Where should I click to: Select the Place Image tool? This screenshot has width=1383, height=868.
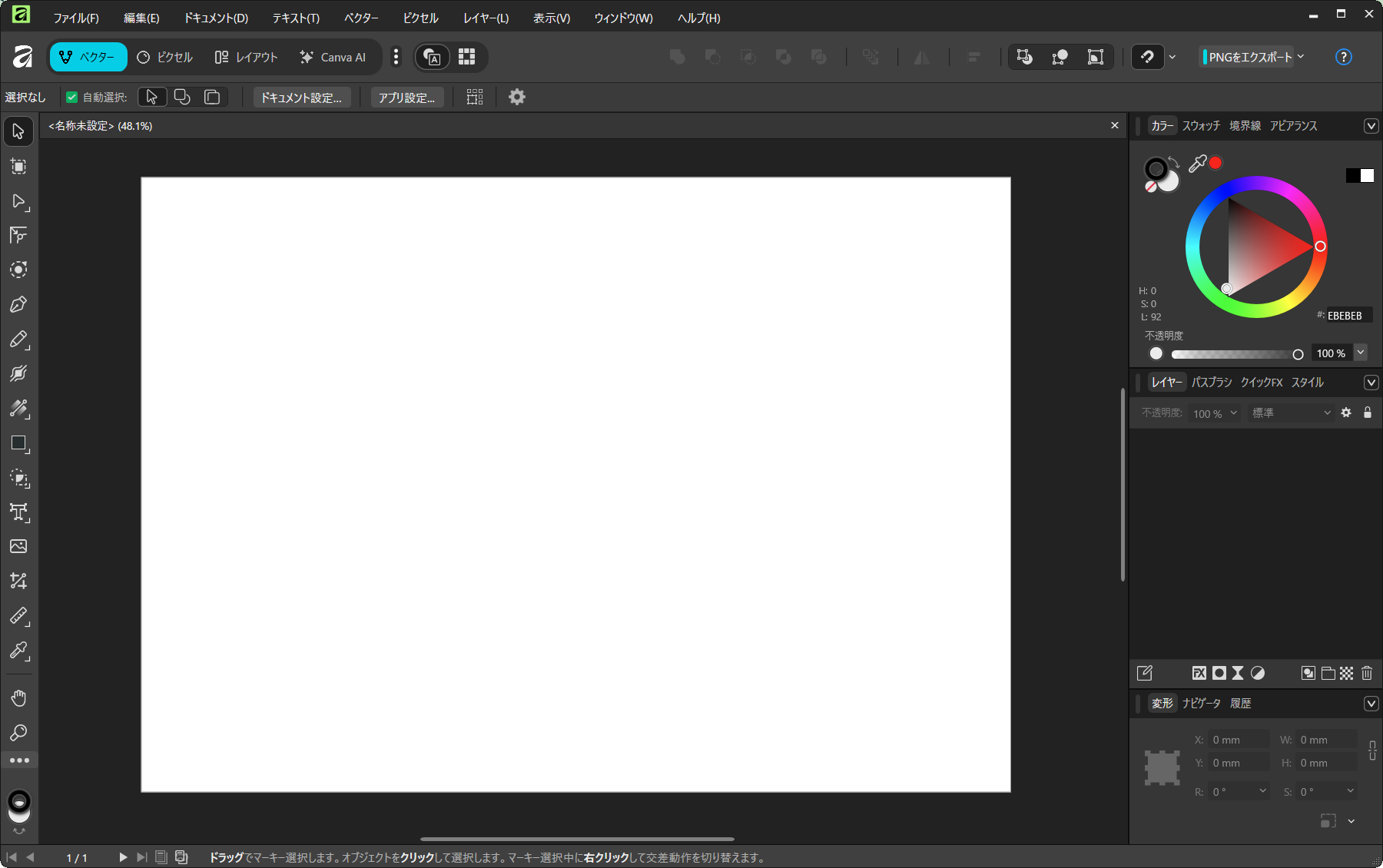(18, 546)
